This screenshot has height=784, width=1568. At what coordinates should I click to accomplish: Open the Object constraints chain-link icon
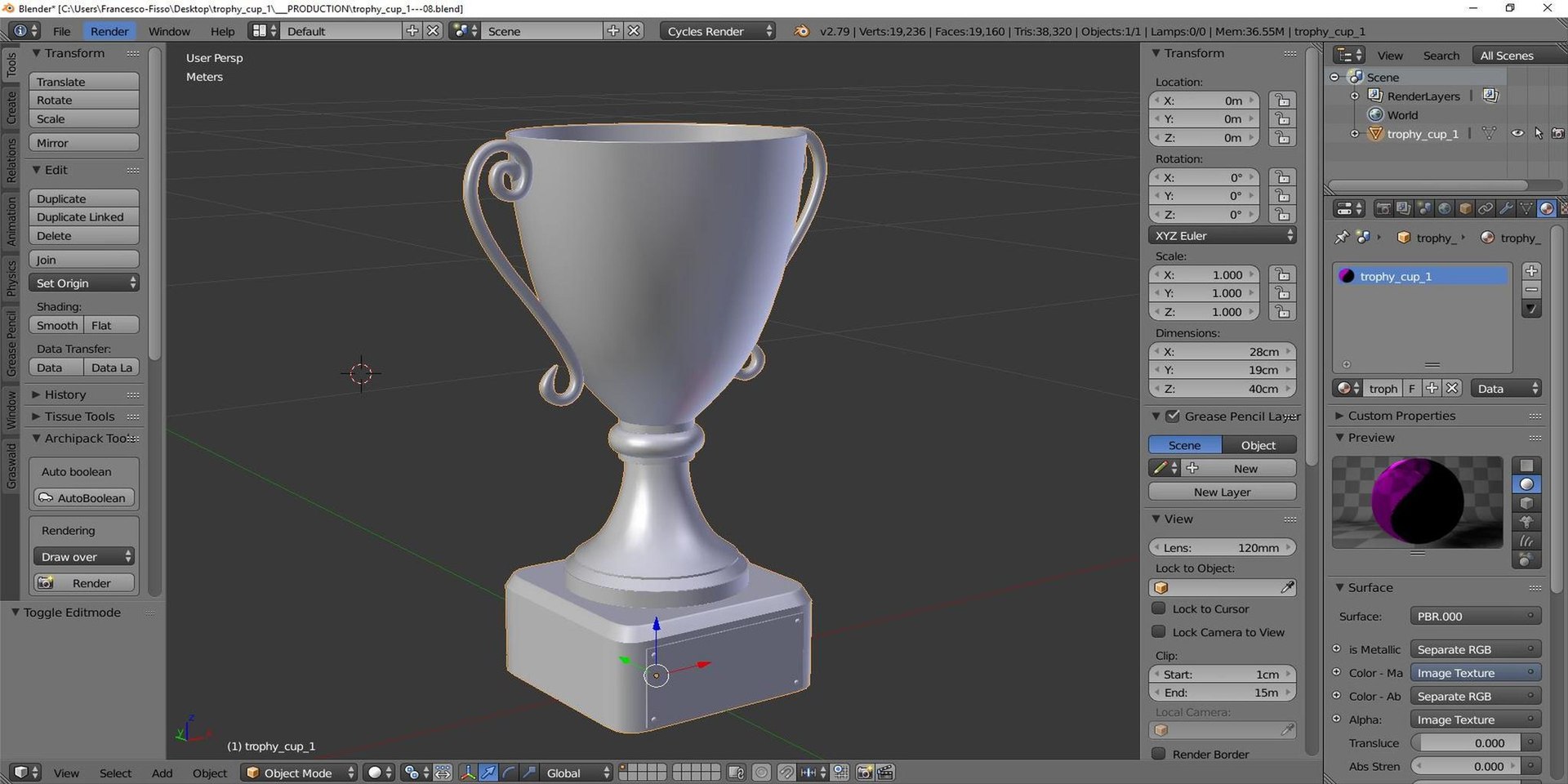1486,209
